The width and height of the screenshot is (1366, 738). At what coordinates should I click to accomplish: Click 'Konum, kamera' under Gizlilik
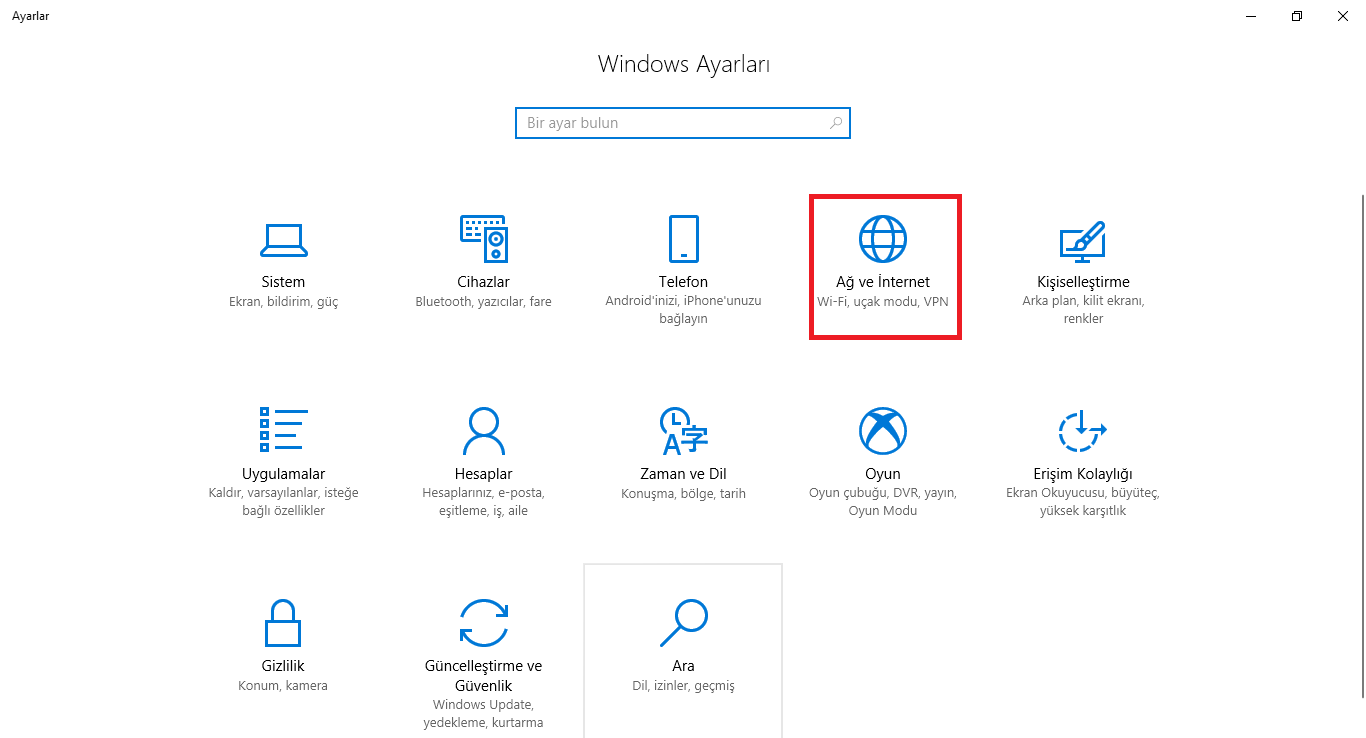tap(283, 685)
